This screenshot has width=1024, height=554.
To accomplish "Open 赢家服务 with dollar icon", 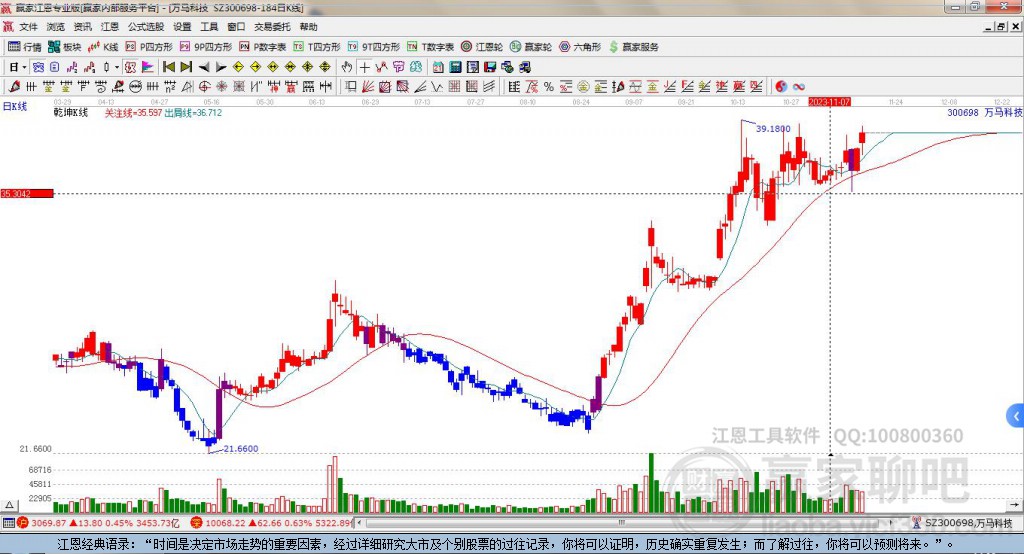I will (633, 47).
